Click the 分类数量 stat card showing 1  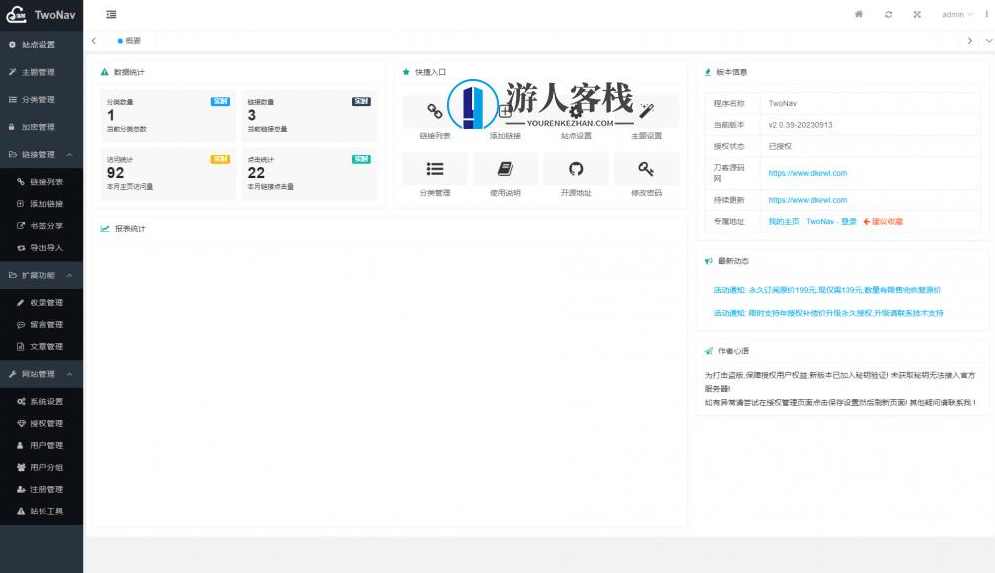(x=168, y=115)
